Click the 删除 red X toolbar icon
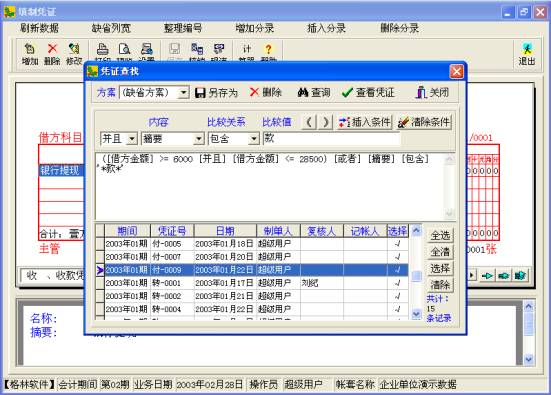551x395 pixels. click(x=52, y=54)
